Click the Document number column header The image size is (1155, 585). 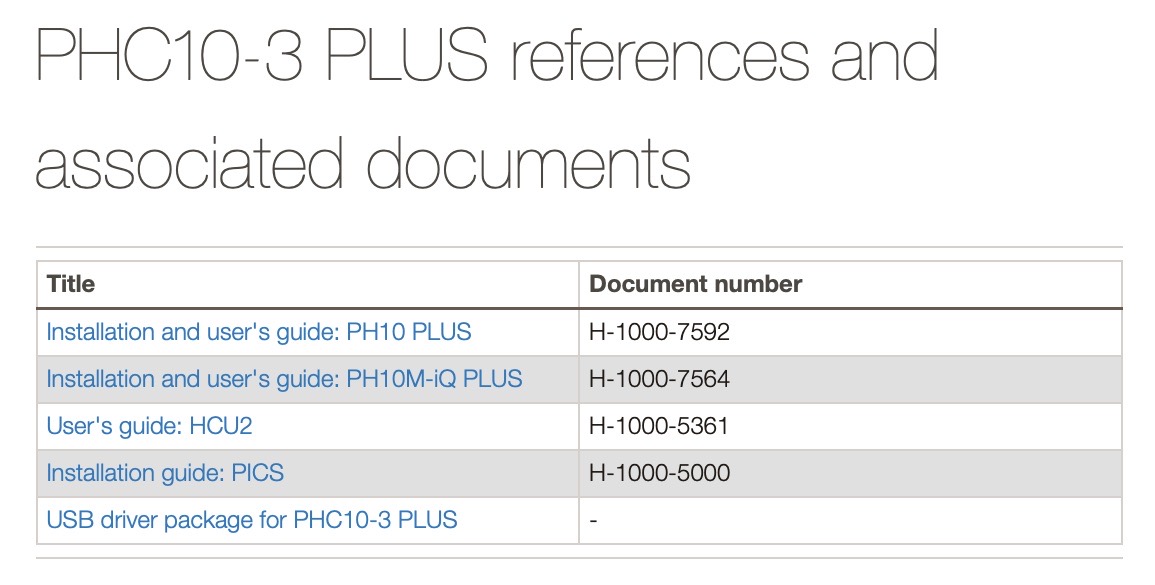click(x=696, y=284)
